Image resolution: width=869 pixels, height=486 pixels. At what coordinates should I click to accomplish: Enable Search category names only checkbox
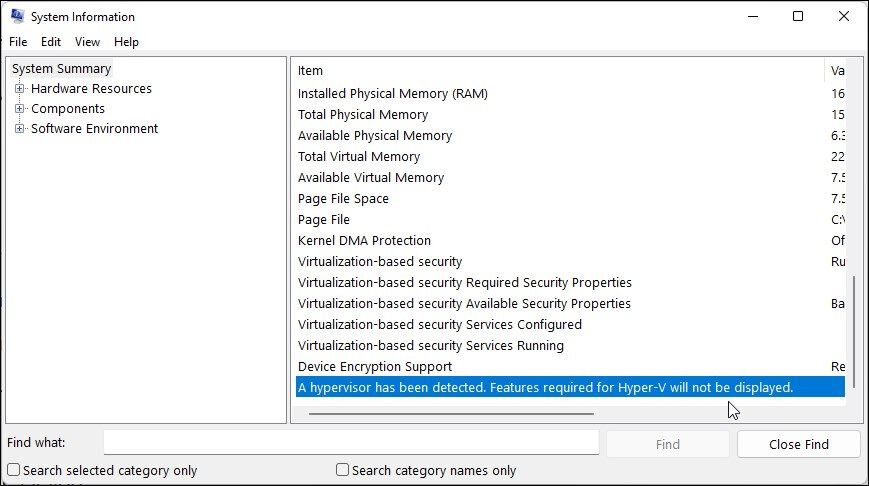pos(343,470)
